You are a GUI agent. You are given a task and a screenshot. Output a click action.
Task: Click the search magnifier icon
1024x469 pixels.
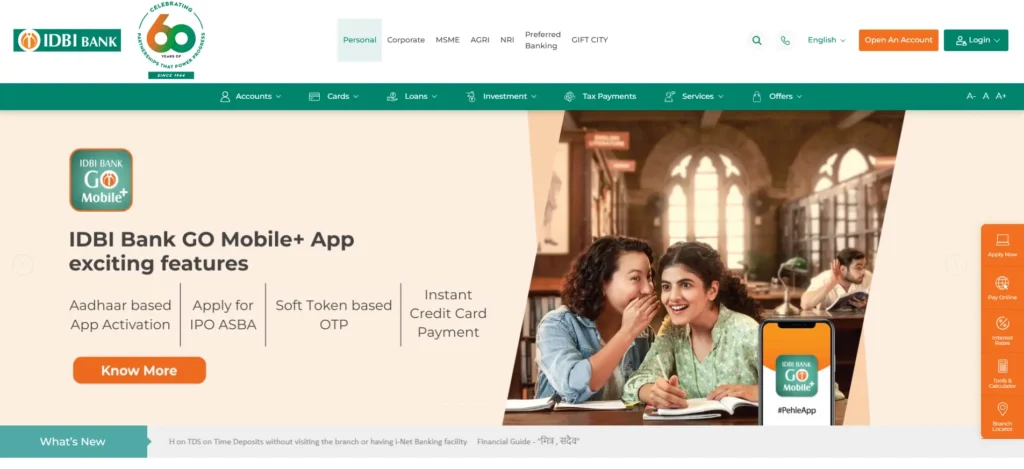point(756,40)
